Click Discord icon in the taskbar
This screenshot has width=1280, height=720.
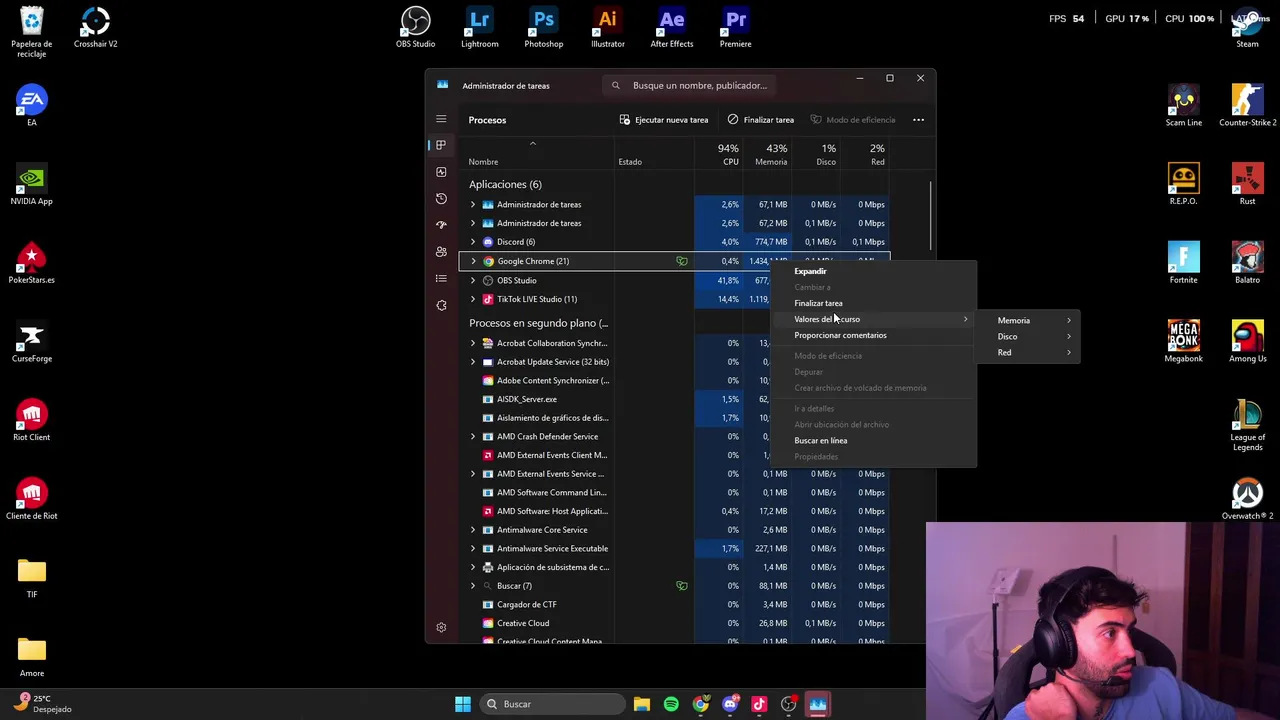pos(730,704)
